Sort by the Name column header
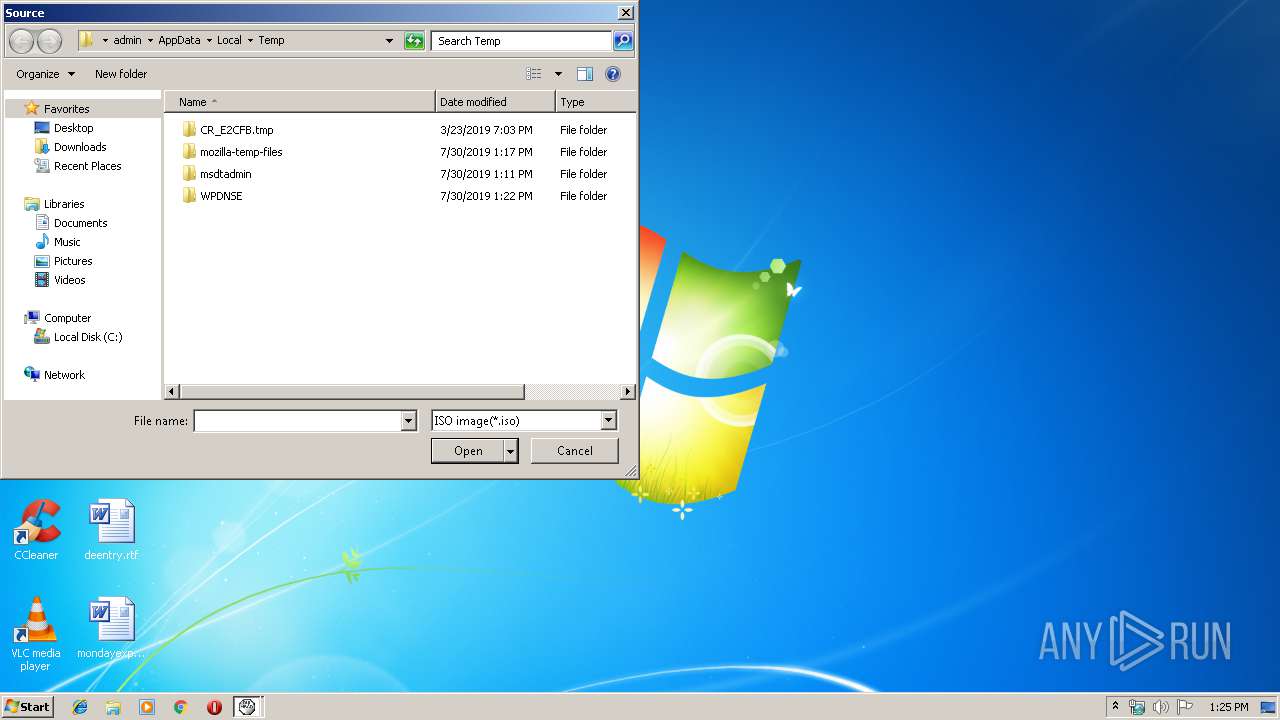The image size is (1280, 720). pos(300,102)
